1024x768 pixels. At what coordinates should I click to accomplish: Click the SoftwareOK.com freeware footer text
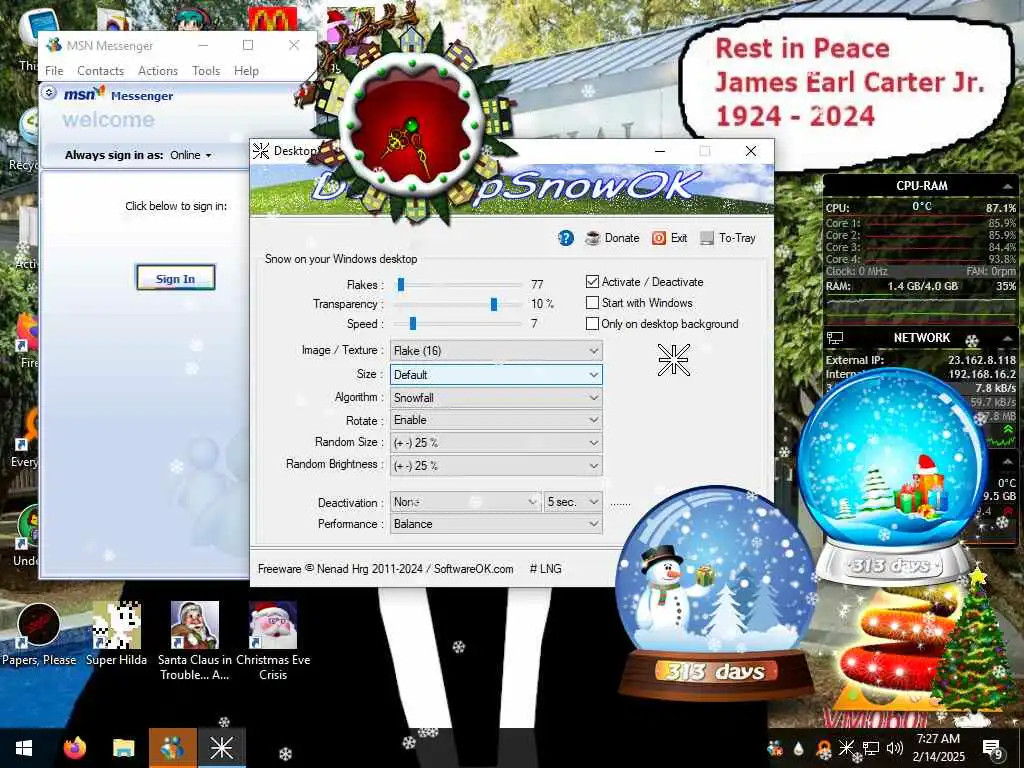386,569
